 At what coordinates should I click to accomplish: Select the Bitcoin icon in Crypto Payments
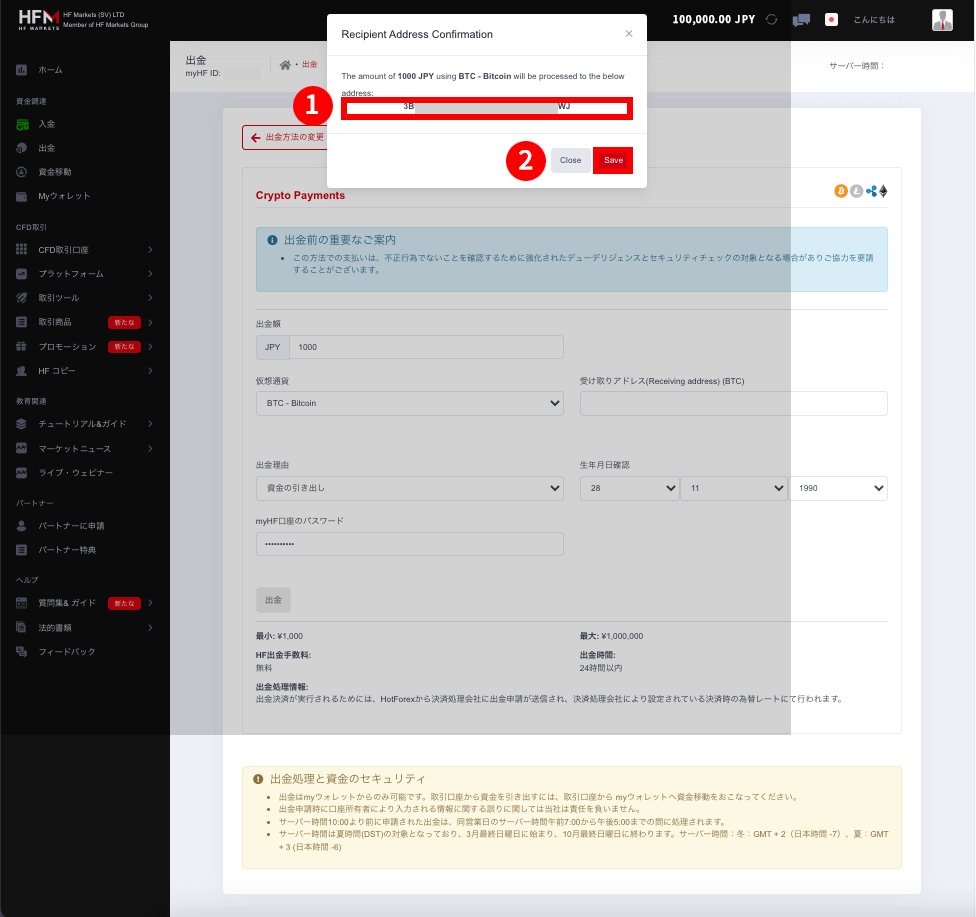click(841, 190)
